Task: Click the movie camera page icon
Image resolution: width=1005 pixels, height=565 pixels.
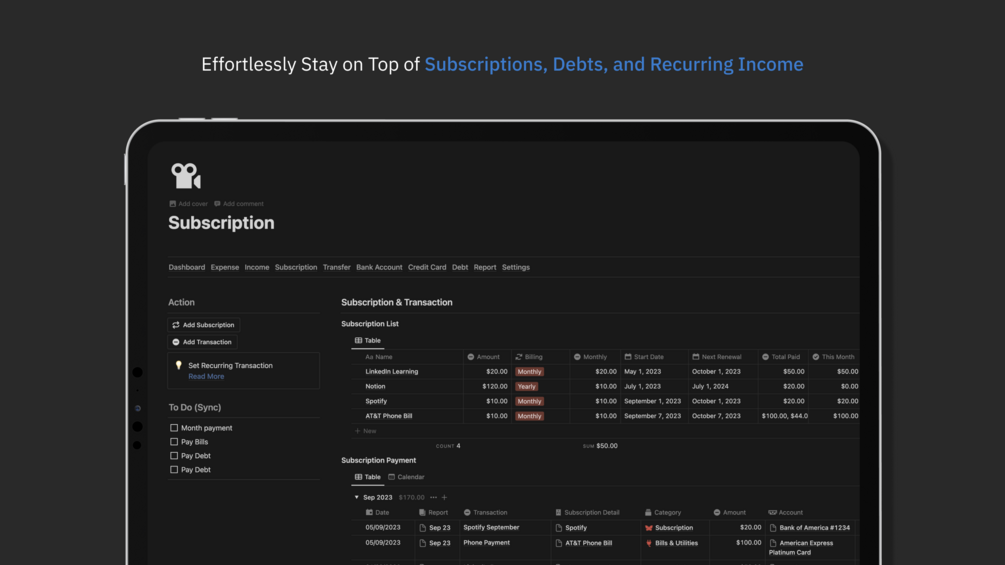Action: (x=186, y=176)
